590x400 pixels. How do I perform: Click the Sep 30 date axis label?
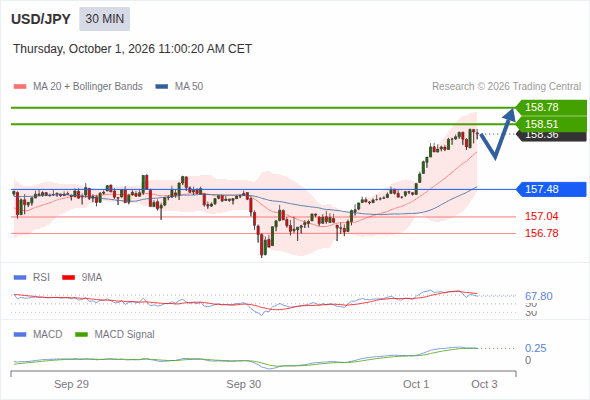[243, 384]
